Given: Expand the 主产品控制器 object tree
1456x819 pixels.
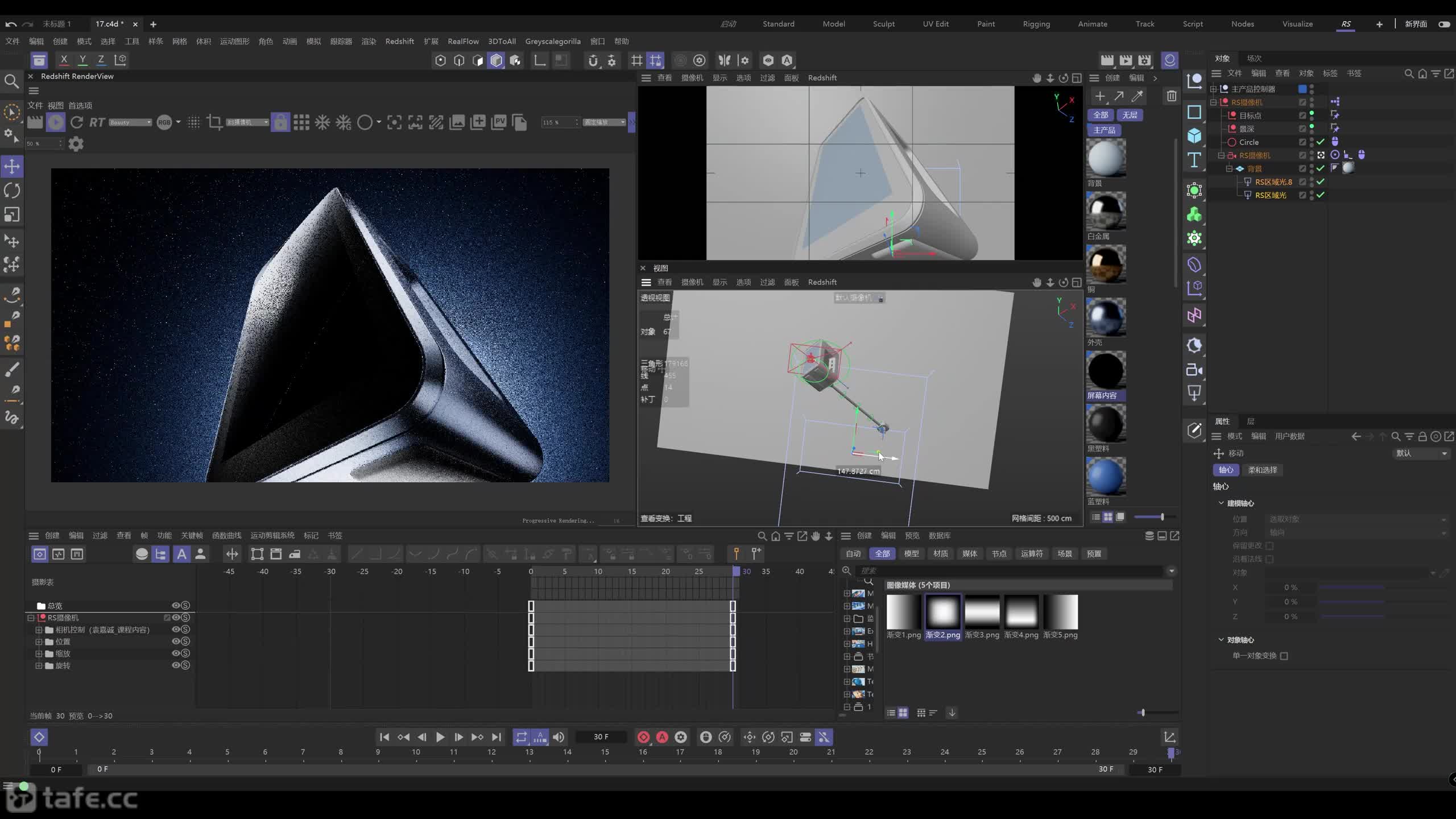Looking at the screenshot, I should coord(1213,89).
